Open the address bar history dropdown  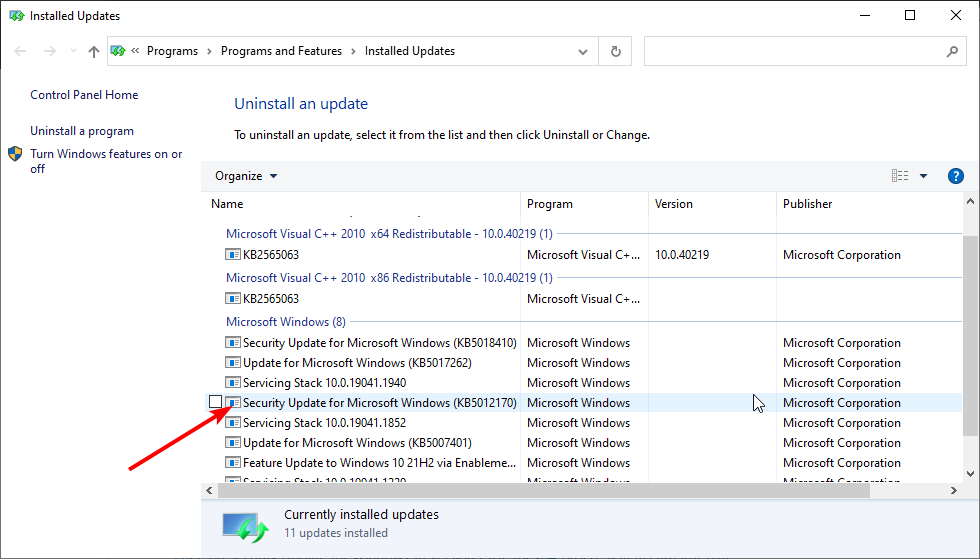(x=583, y=51)
